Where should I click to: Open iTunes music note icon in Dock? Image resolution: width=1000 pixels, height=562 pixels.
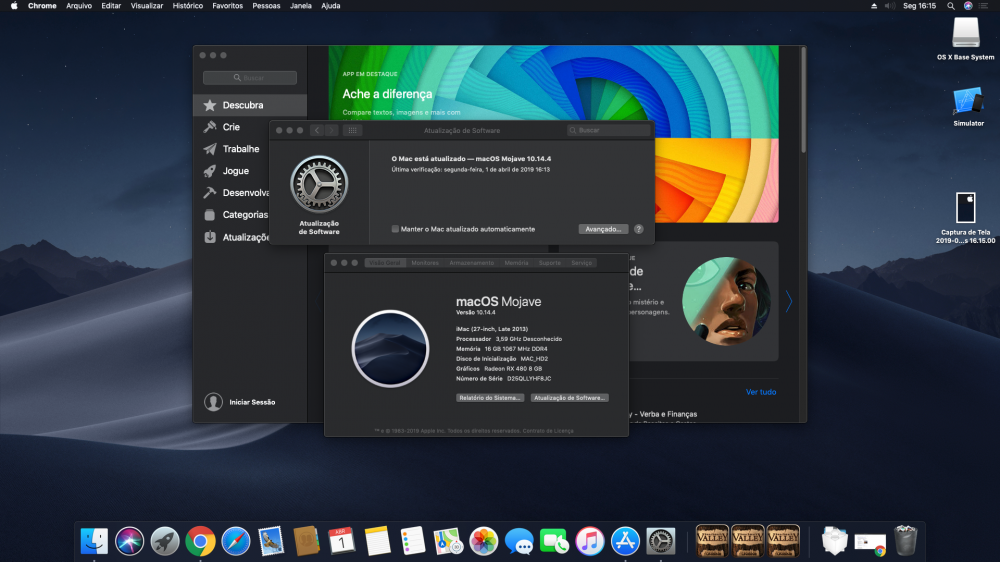click(590, 541)
